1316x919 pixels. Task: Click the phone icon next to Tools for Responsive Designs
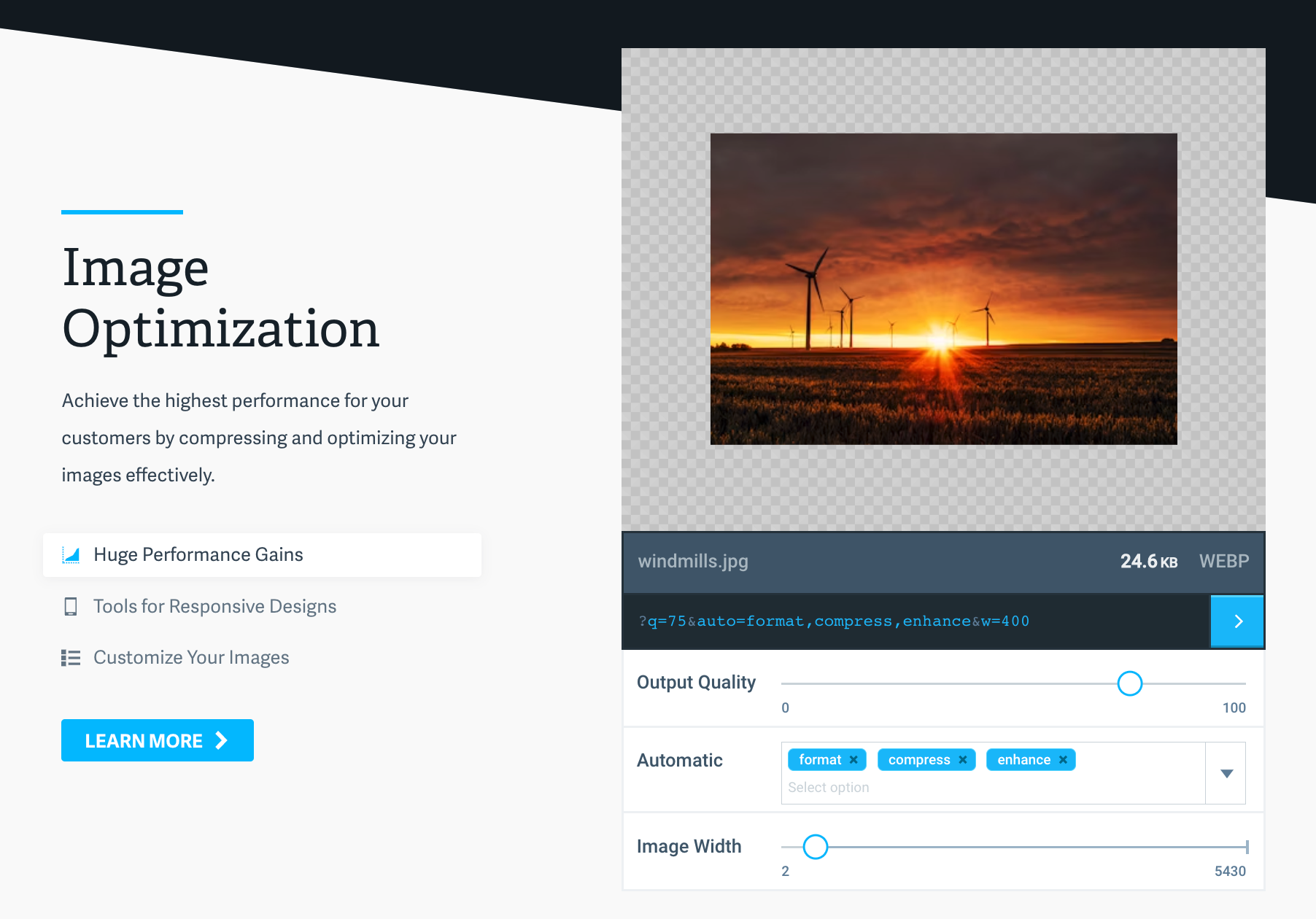point(71,606)
